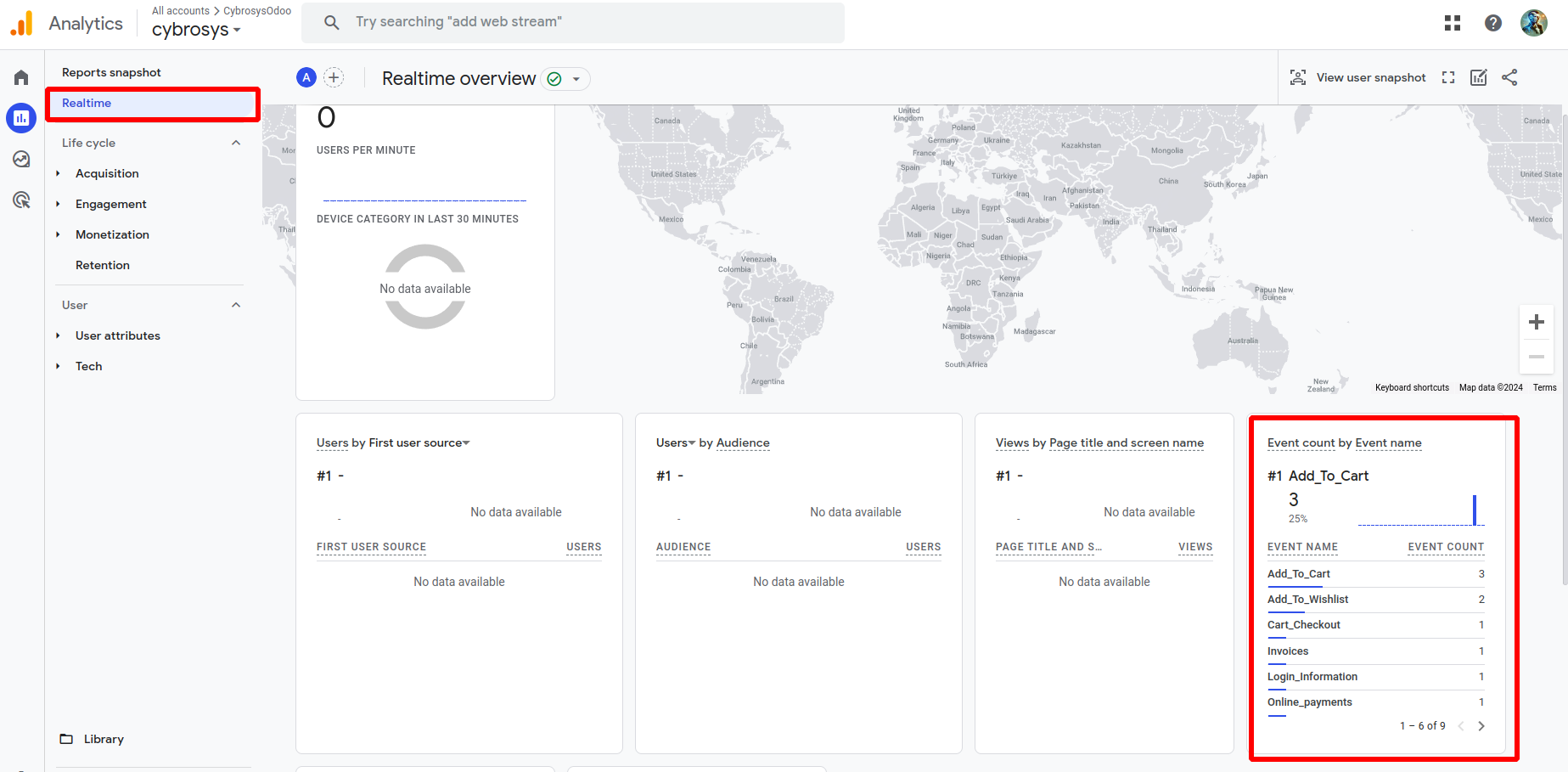
Task: Open the Explore icon in left rail
Action: (x=21, y=160)
